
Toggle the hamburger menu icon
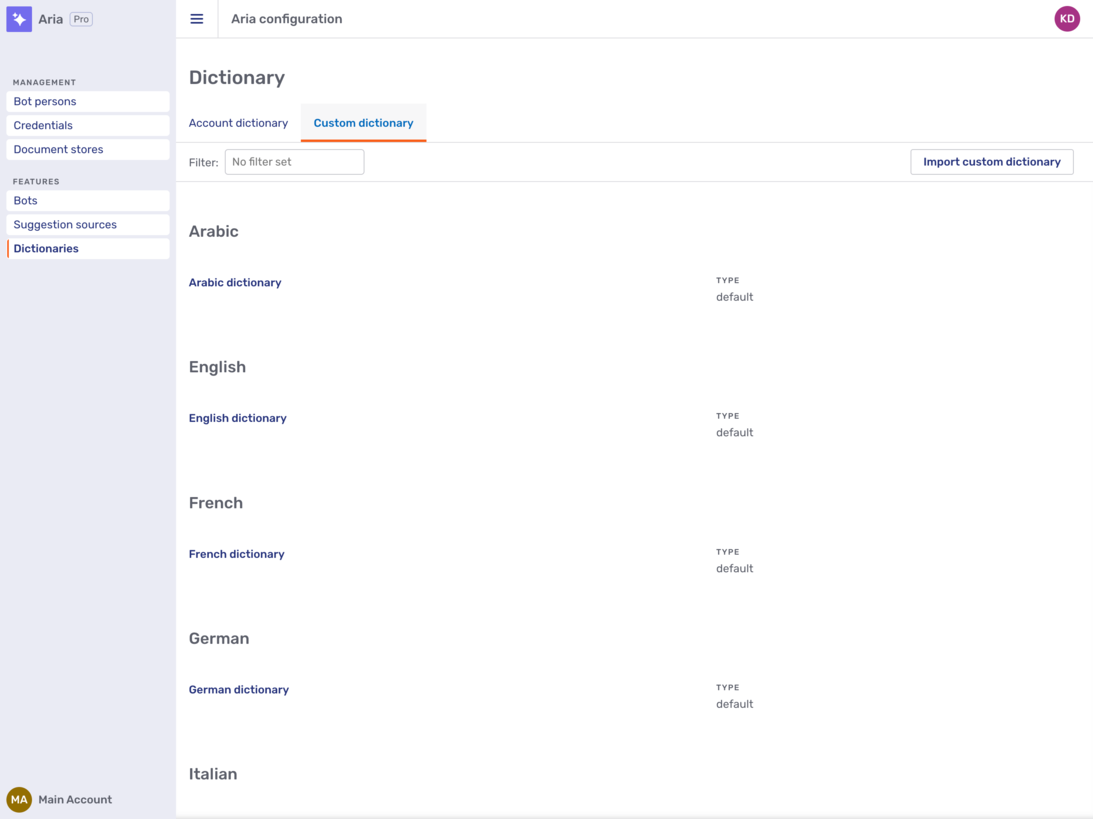(x=197, y=19)
